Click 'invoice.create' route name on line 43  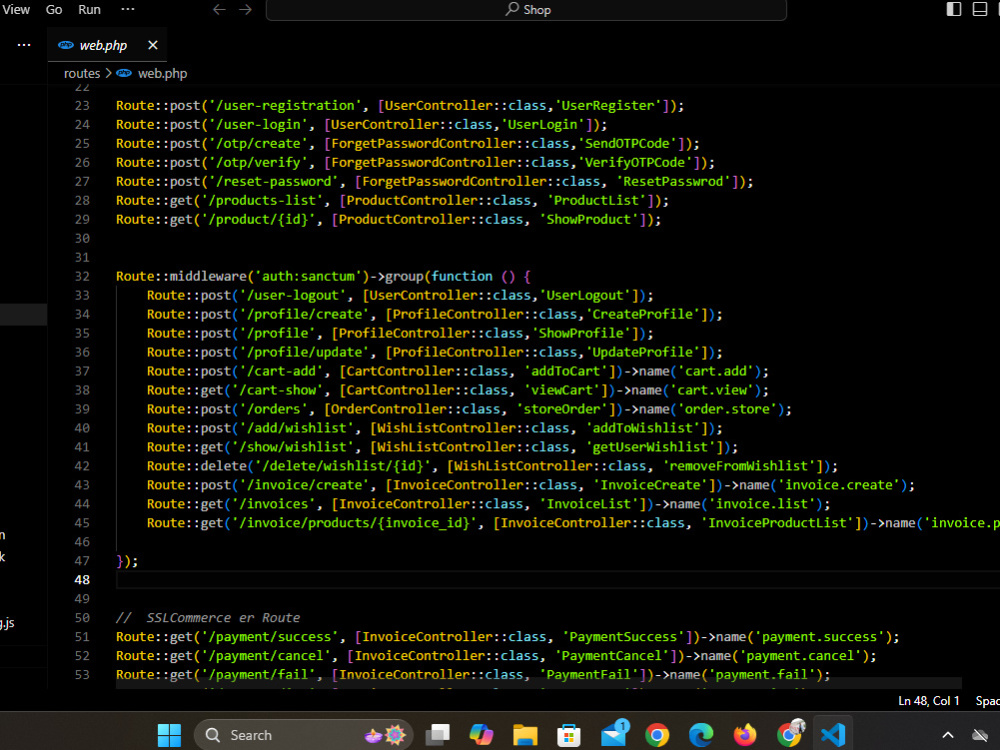click(838, 485)
